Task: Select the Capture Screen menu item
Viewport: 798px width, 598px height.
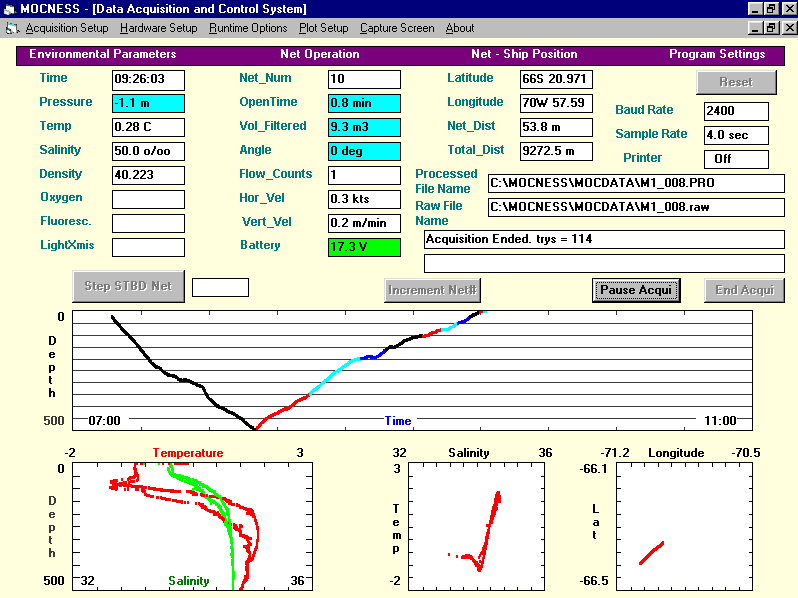Action: (397, 28)
